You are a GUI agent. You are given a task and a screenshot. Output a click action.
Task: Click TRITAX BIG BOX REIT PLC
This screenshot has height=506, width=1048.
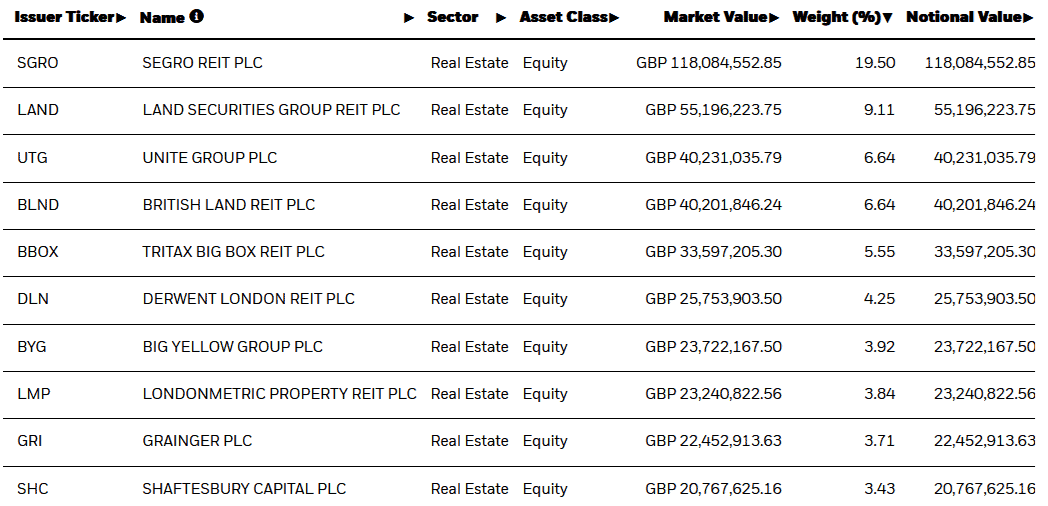(233, 252)
